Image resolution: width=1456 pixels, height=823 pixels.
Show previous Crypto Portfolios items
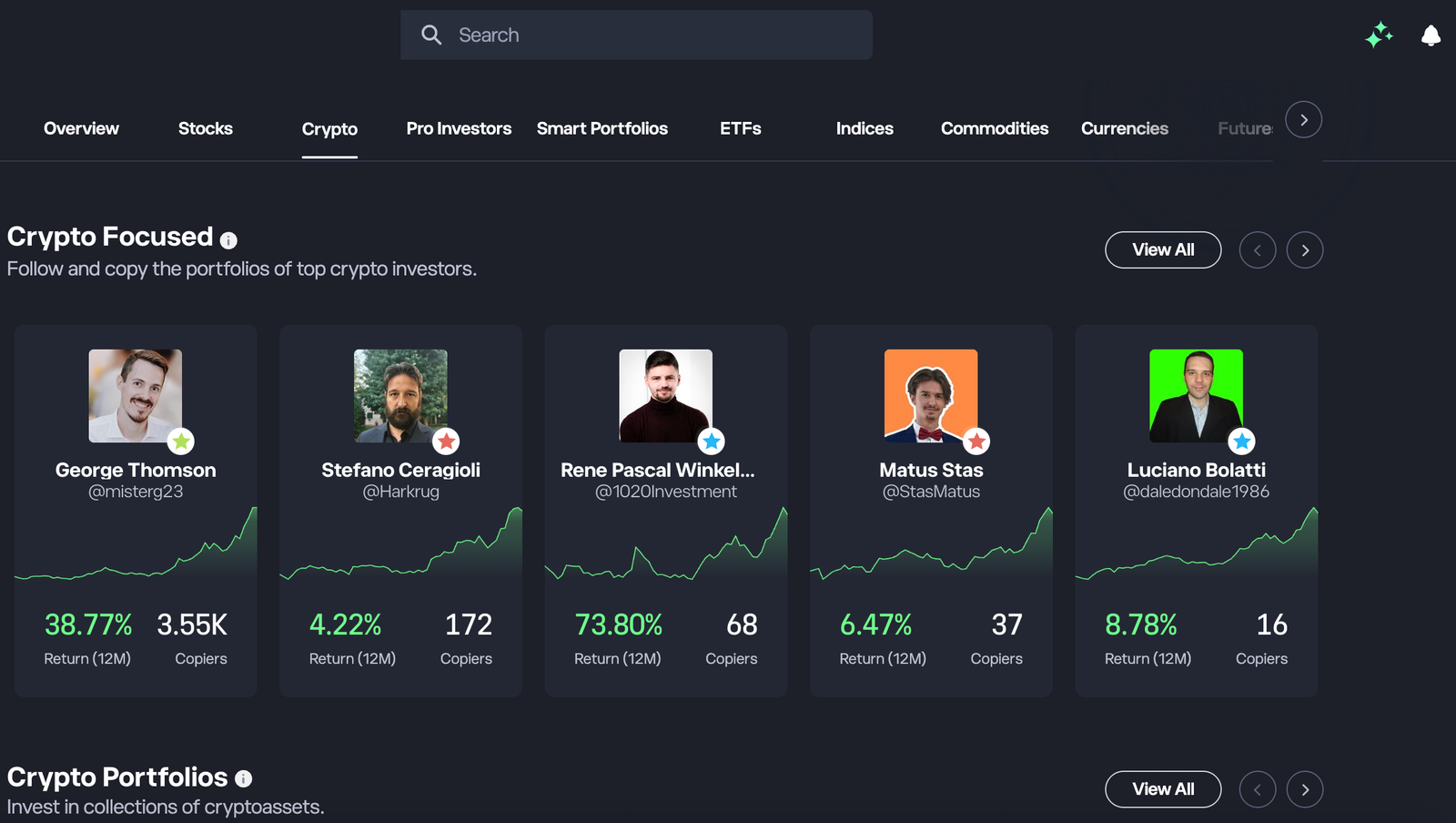[x=1258, y=789]
